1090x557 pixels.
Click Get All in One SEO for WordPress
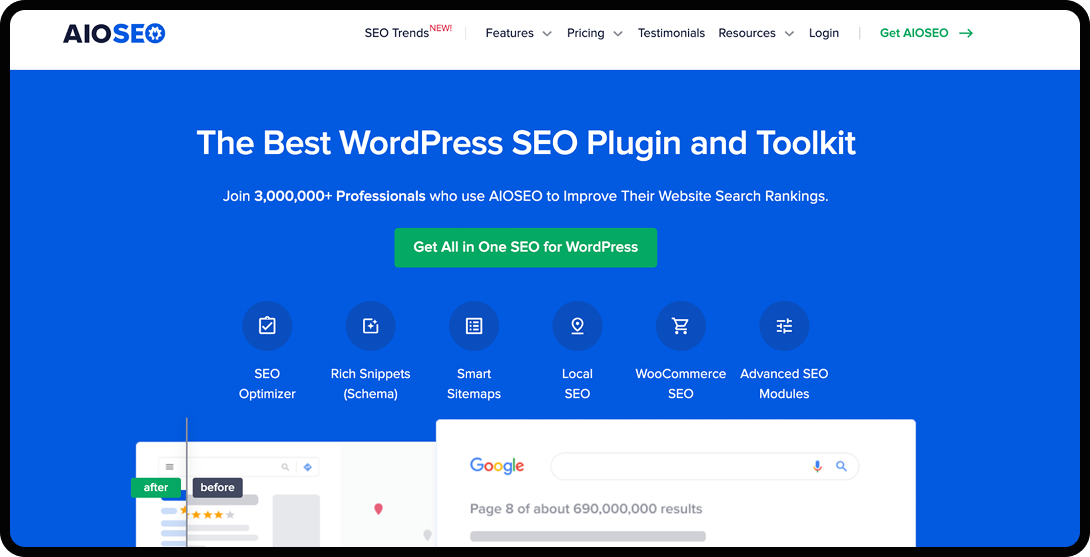click(x=526, y=247)
